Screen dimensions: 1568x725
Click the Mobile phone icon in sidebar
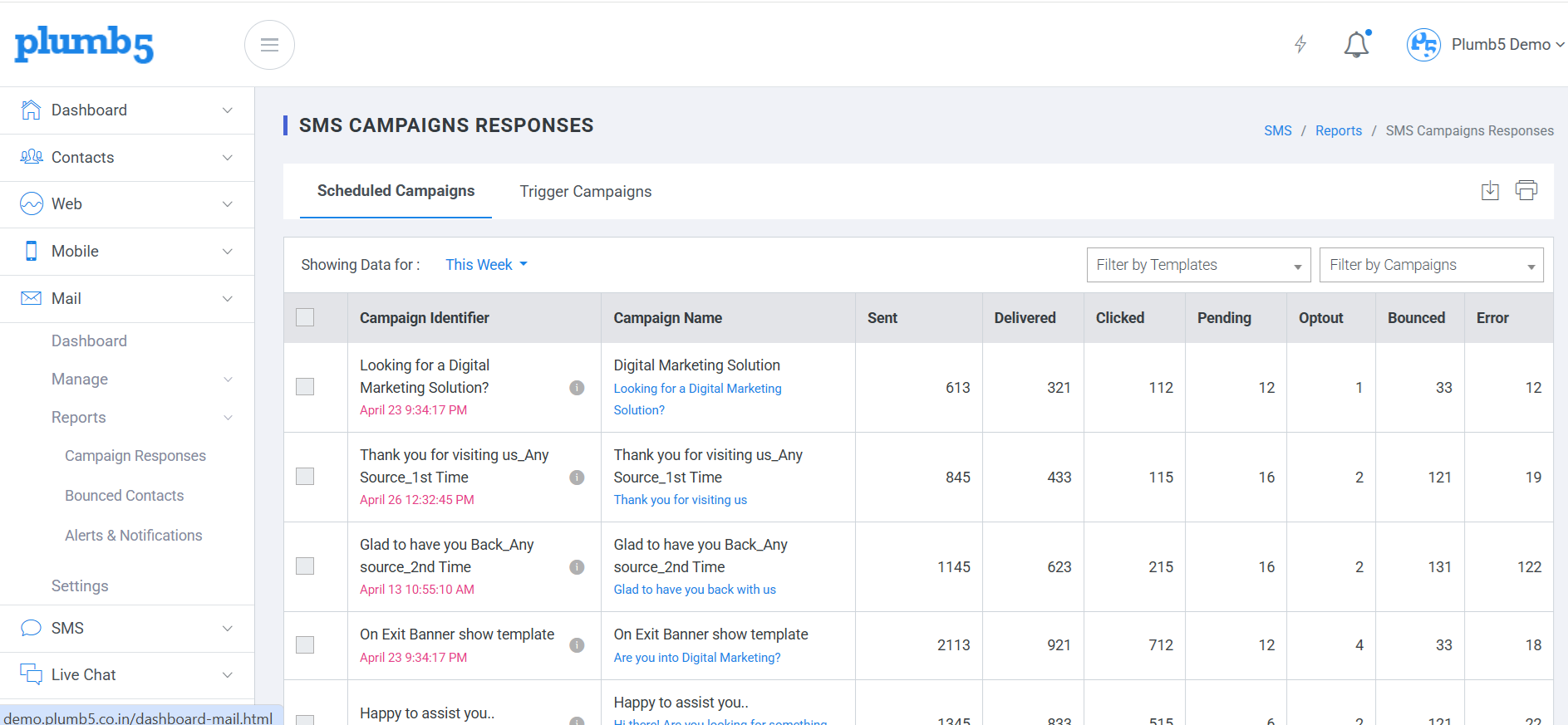[x=31, y=251]
